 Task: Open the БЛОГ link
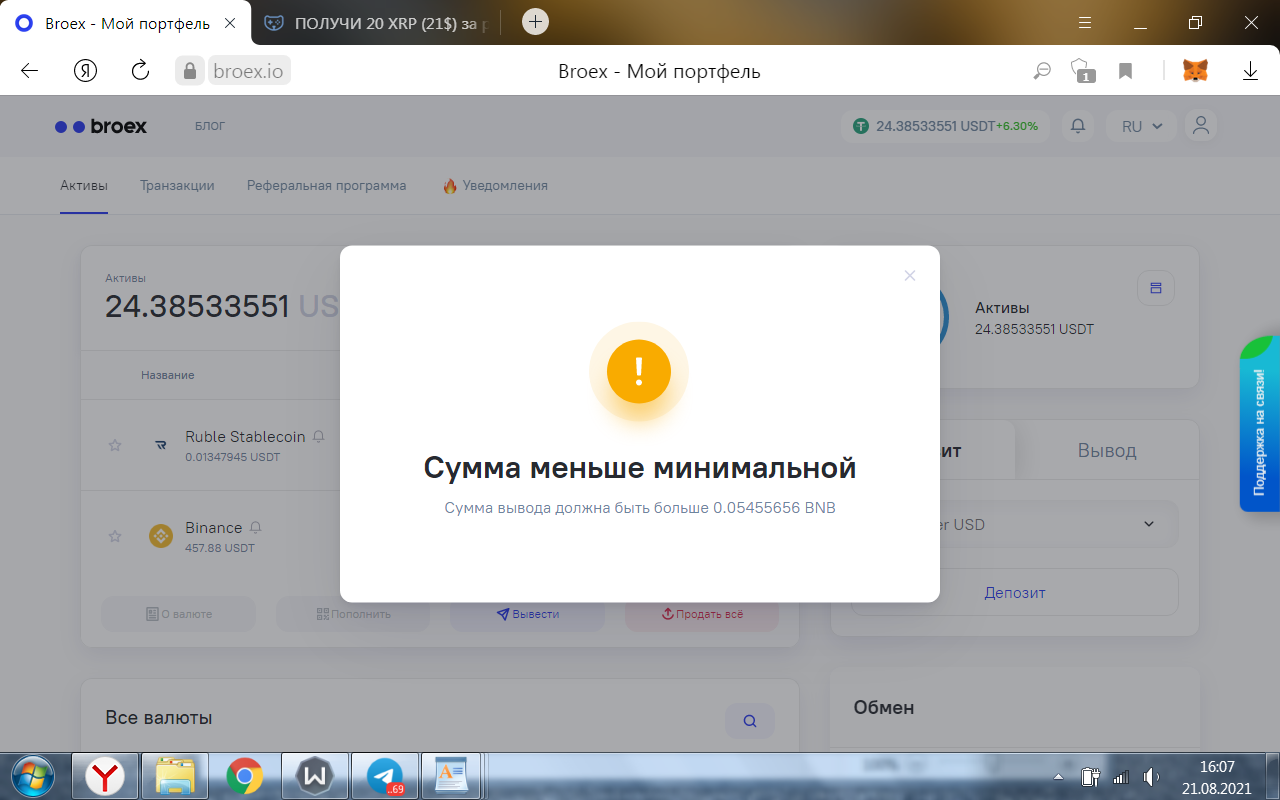210,126
